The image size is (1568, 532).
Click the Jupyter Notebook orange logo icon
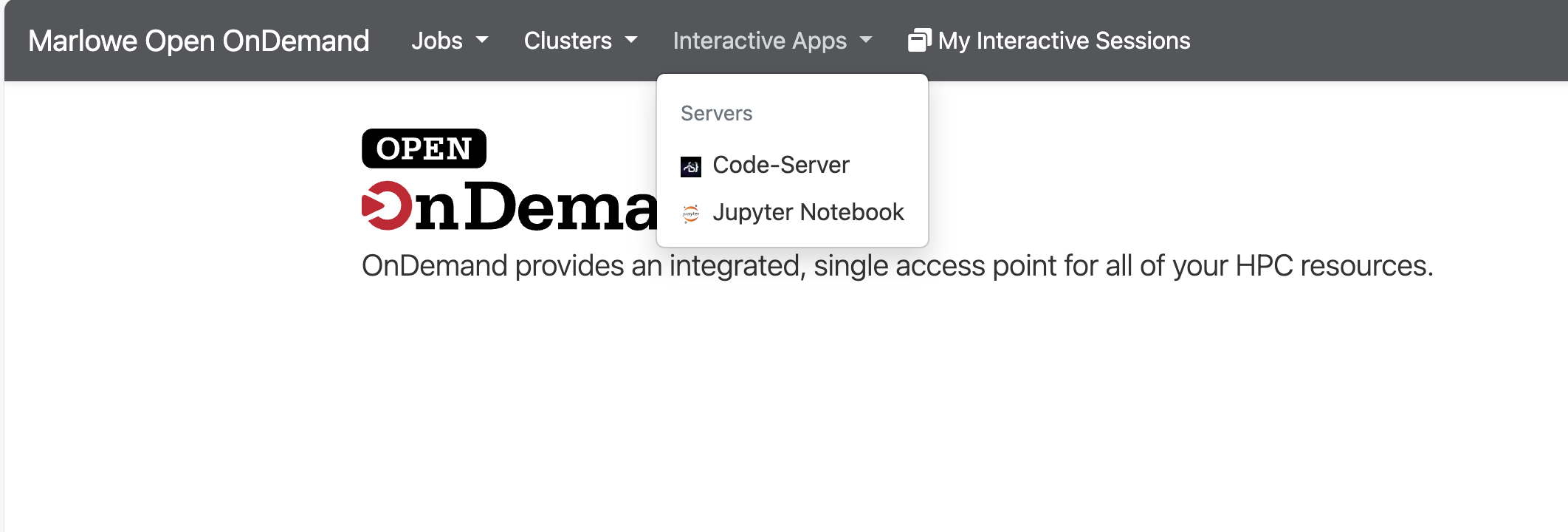691,213
